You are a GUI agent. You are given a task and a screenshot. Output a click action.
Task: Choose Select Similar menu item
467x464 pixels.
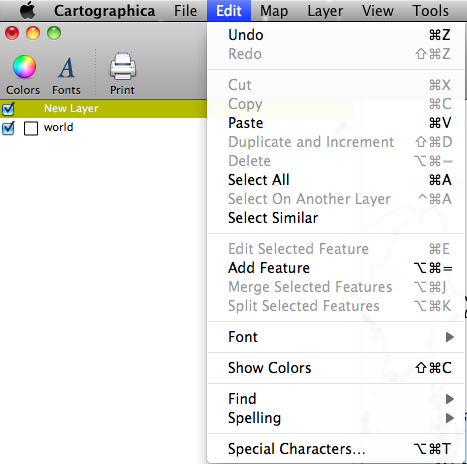[335, 218]
